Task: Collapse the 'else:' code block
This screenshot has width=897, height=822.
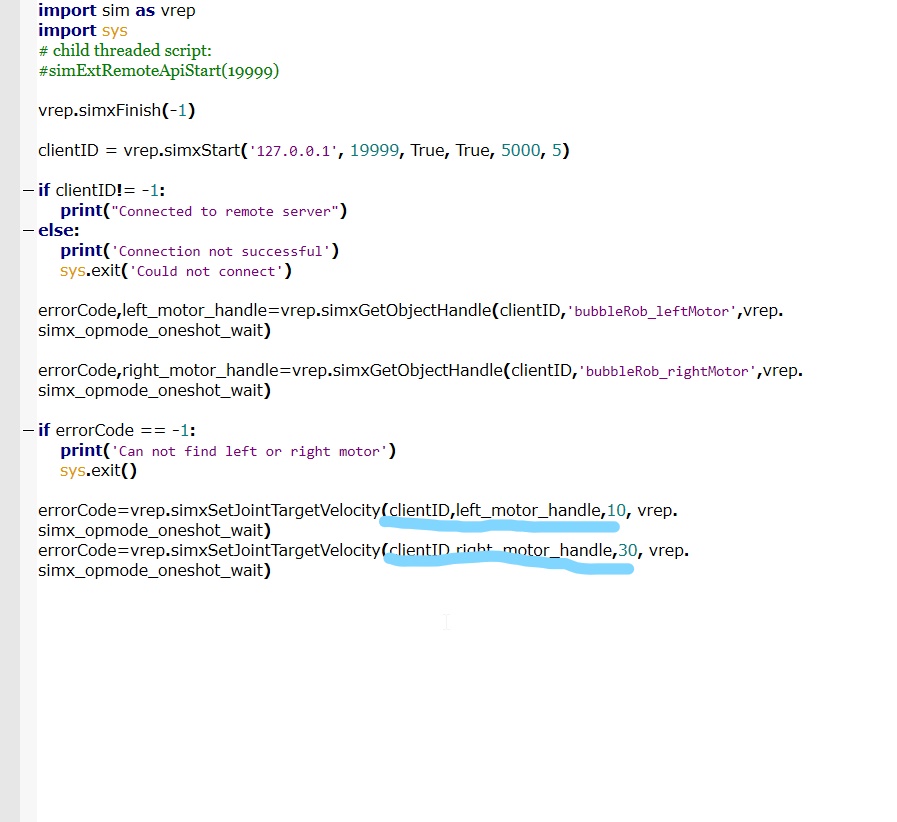Action: (x=28, y=230)
